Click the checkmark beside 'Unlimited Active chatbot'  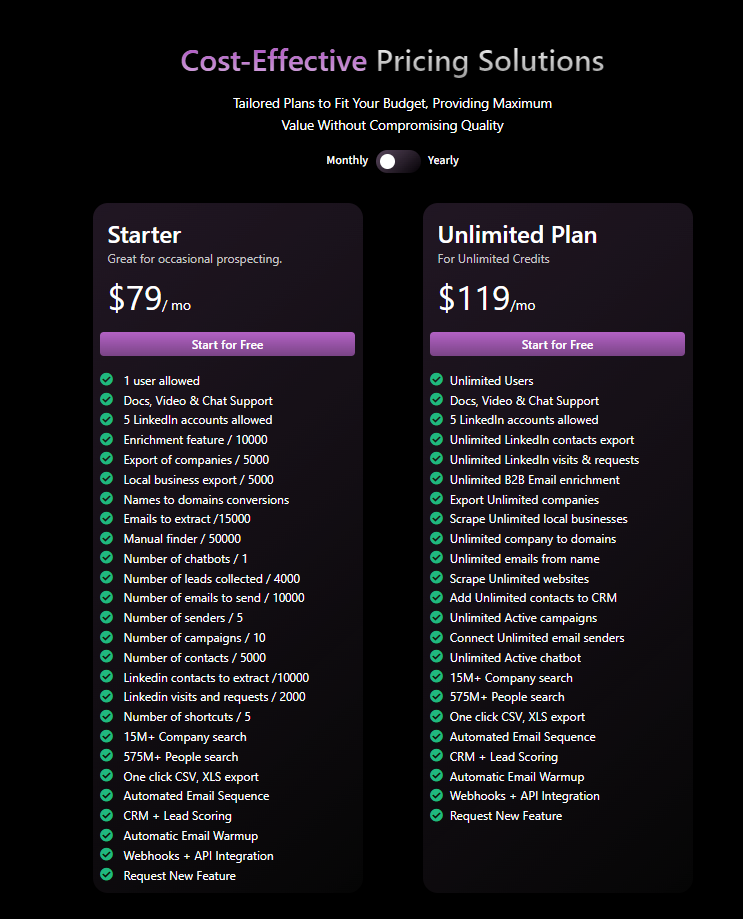point(437,656)
